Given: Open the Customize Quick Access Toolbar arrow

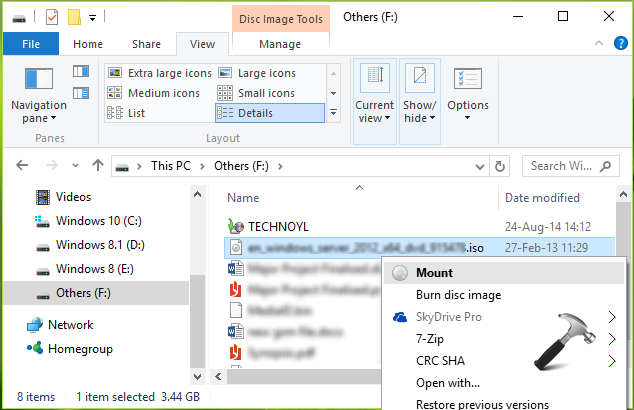Looking at the screenshot, I should (93, 18).
